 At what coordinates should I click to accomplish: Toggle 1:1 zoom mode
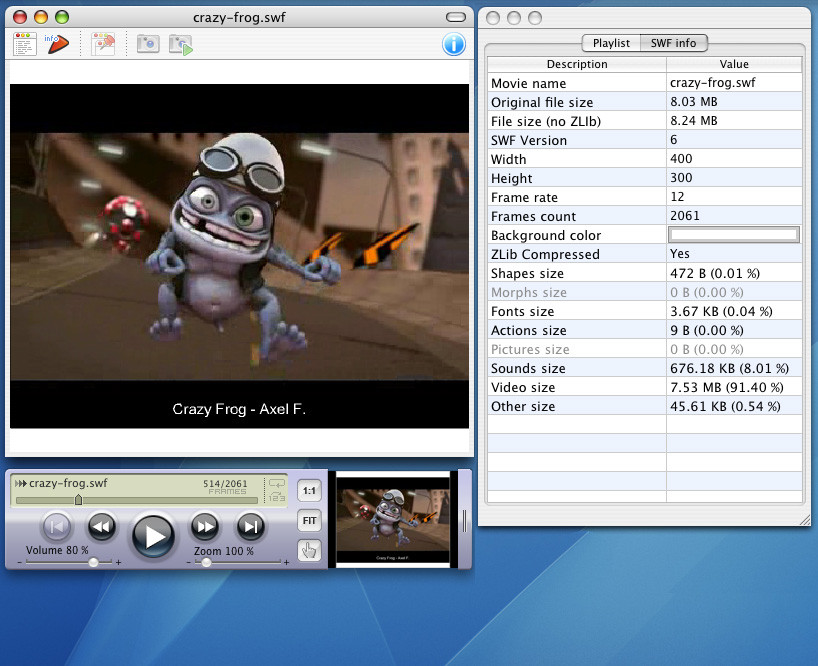tap(309, 491)
